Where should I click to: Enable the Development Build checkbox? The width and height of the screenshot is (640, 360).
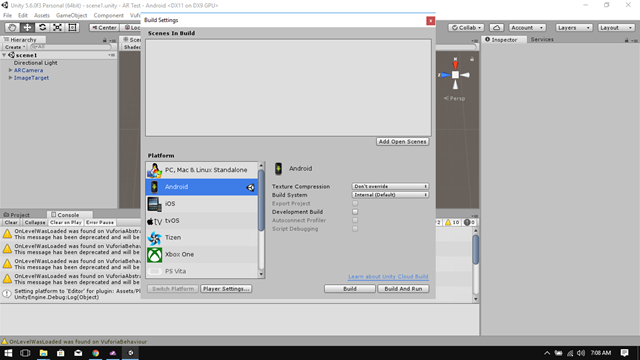355,212
